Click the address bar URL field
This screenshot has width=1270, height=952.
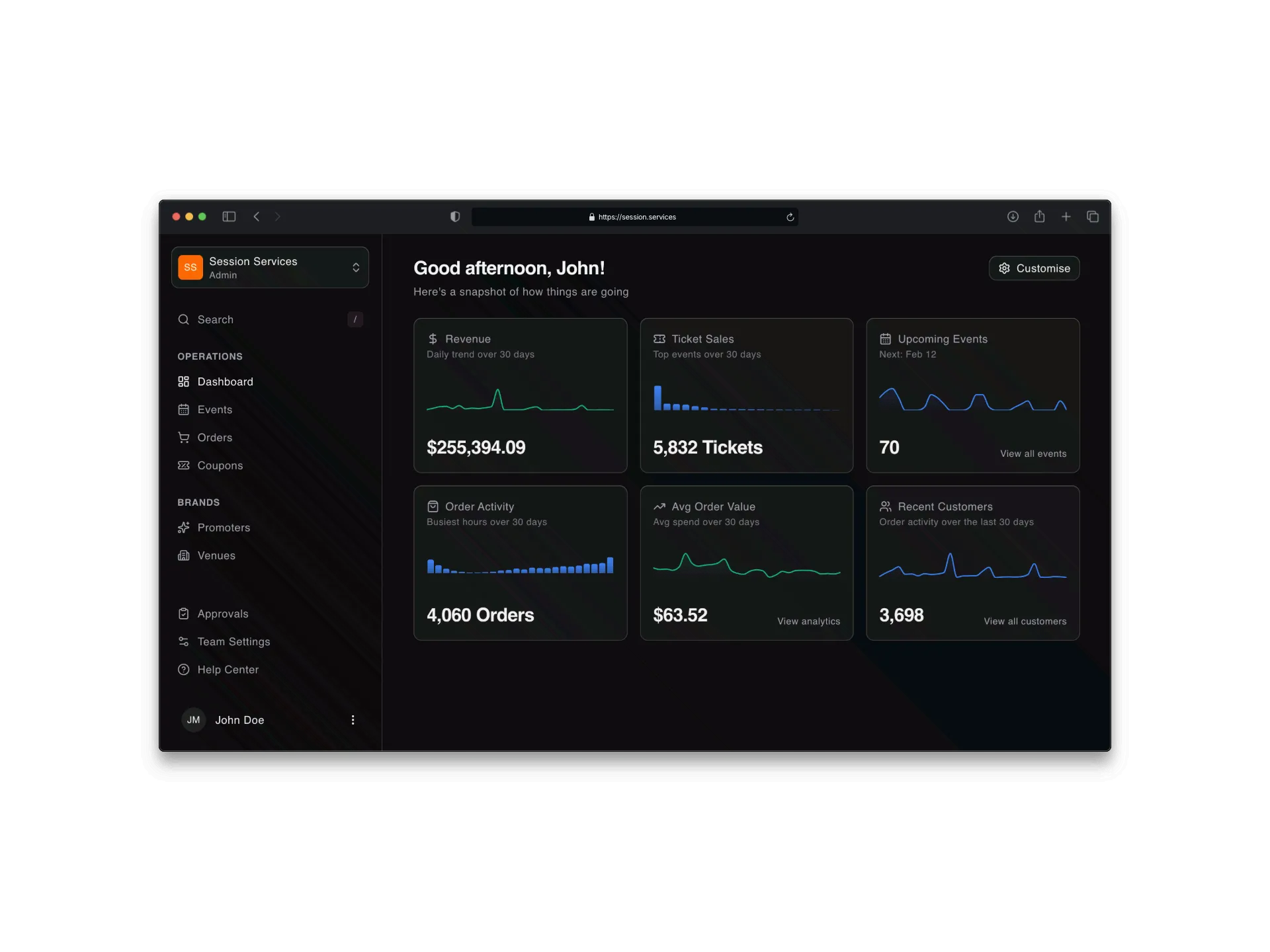pos(634,217)
